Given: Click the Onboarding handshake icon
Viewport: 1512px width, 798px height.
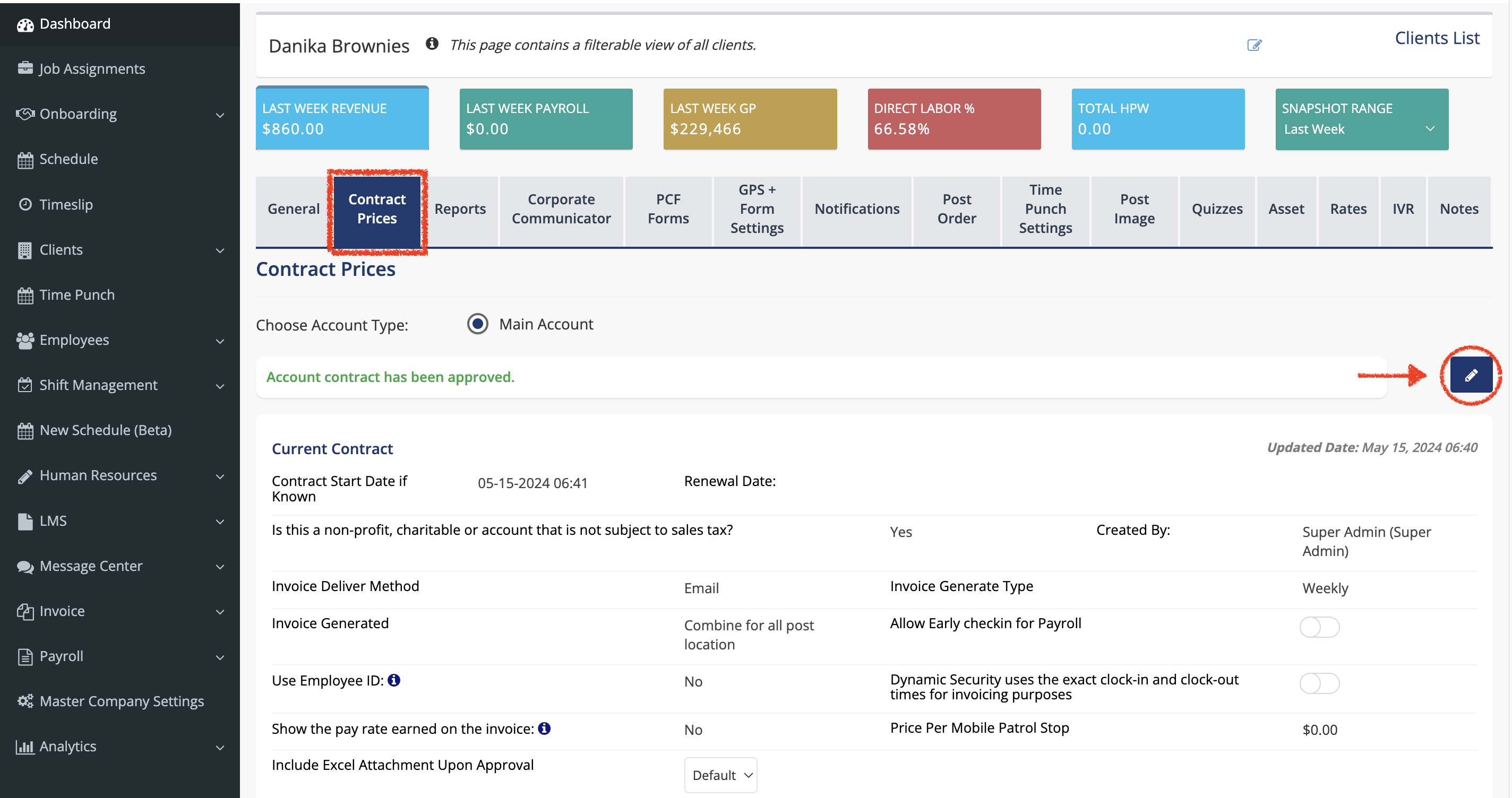Looking at the screenshot, I should click(x=25, y=114).
